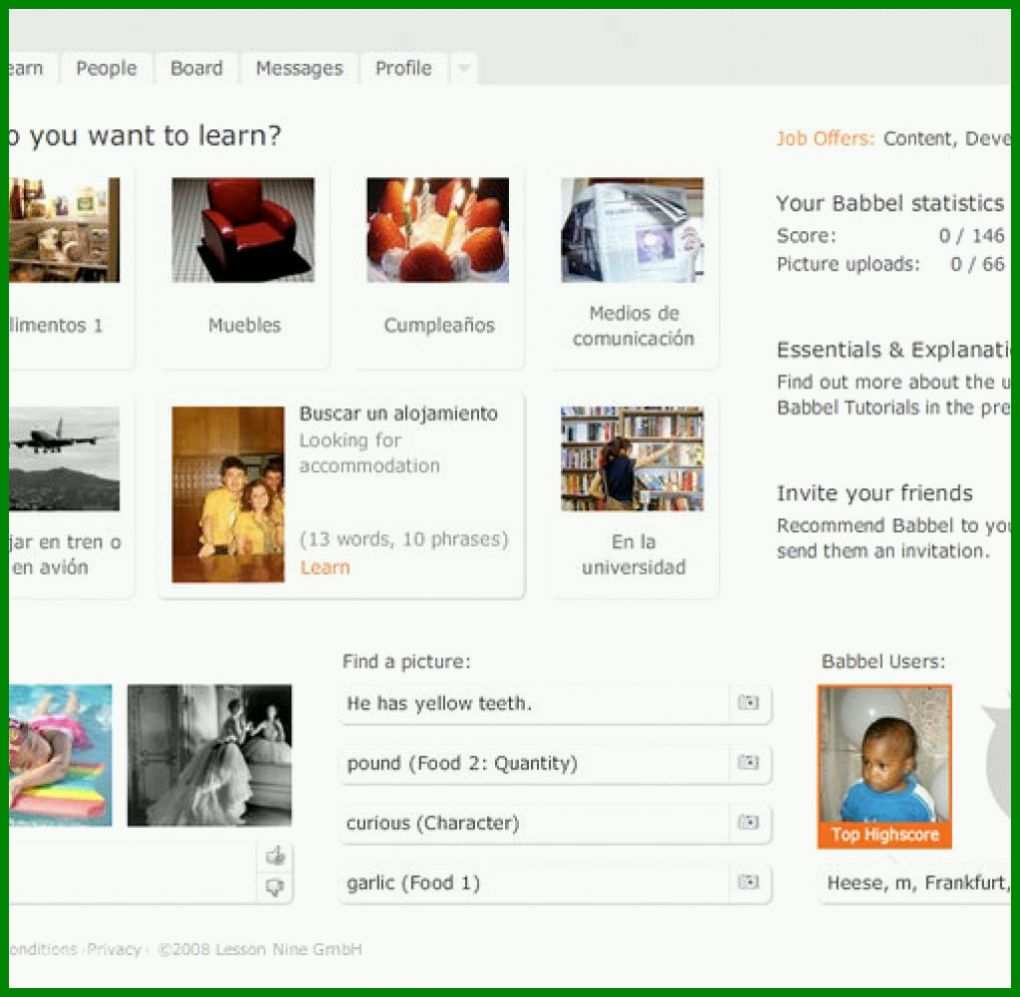This screenshot has width=1020, height=997.
Task: Click camera icon for 'garlic (Food 1)'
Action: pyautogui.click(x=748, y=882)
